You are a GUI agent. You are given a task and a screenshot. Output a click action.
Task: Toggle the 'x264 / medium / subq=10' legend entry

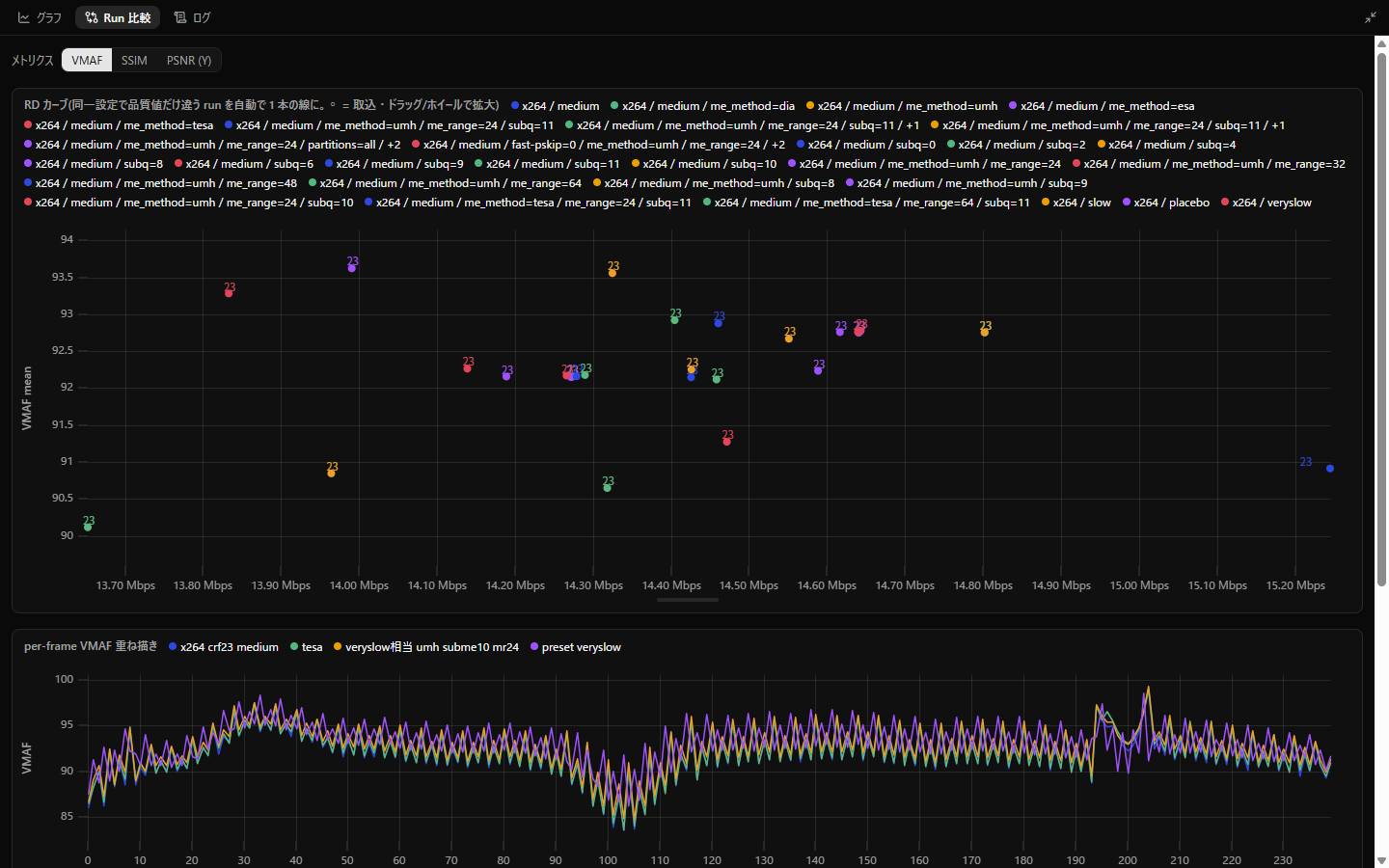coord(704,164)
